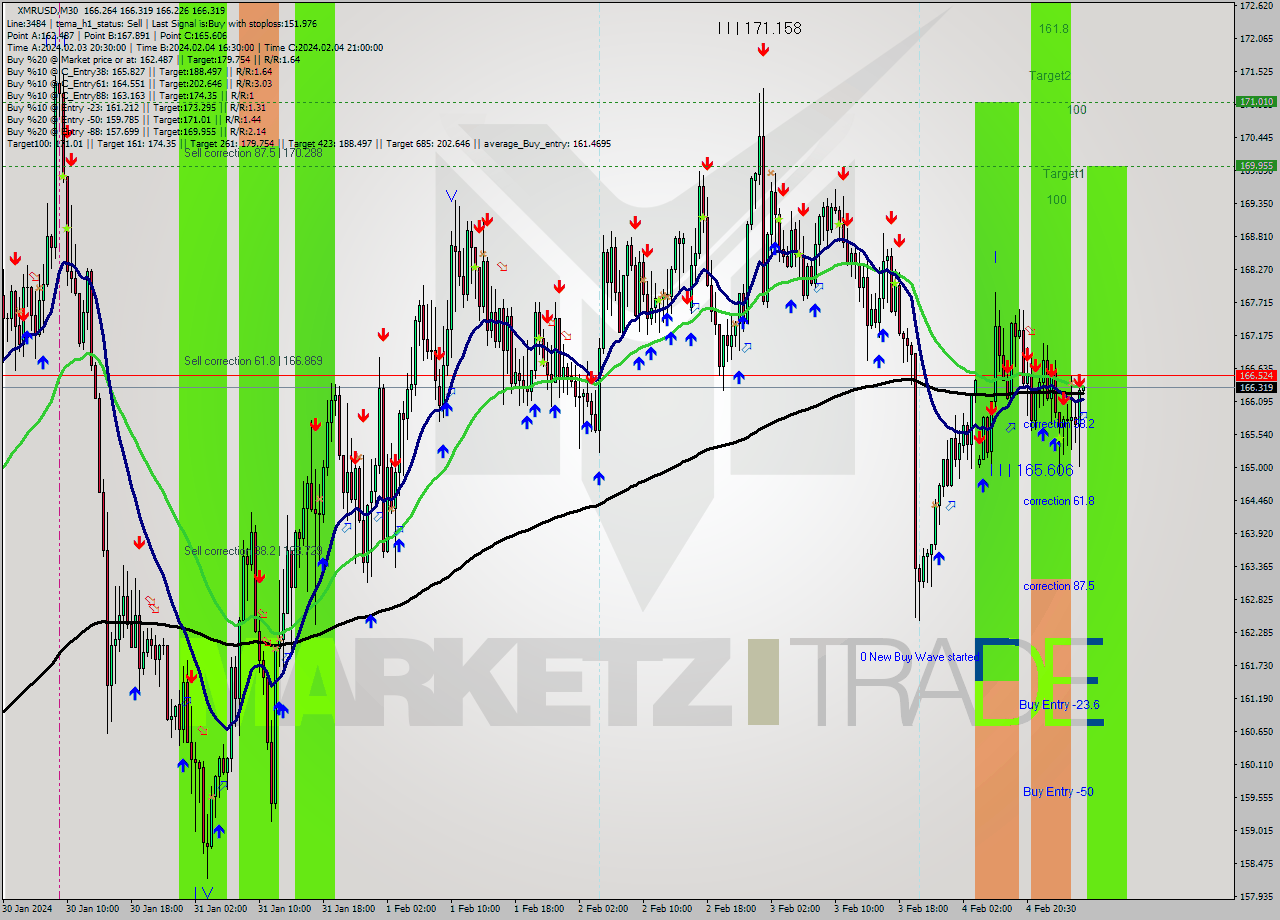Click the 162.285 price axis value

click(1256, 633)
